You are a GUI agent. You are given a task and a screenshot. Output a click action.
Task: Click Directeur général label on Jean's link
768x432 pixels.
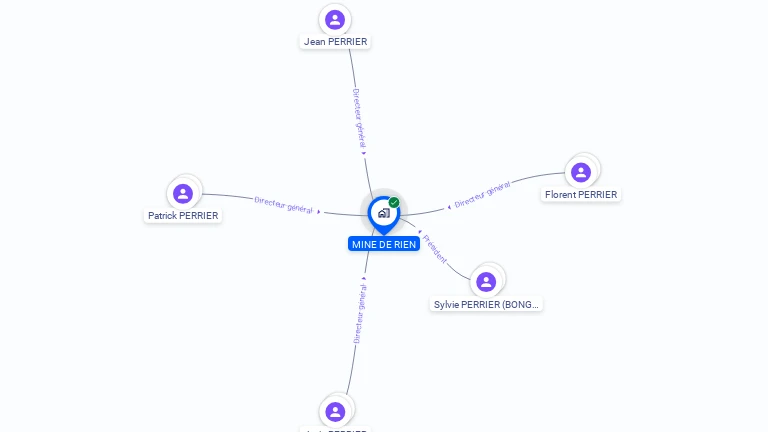coord(359,118)
